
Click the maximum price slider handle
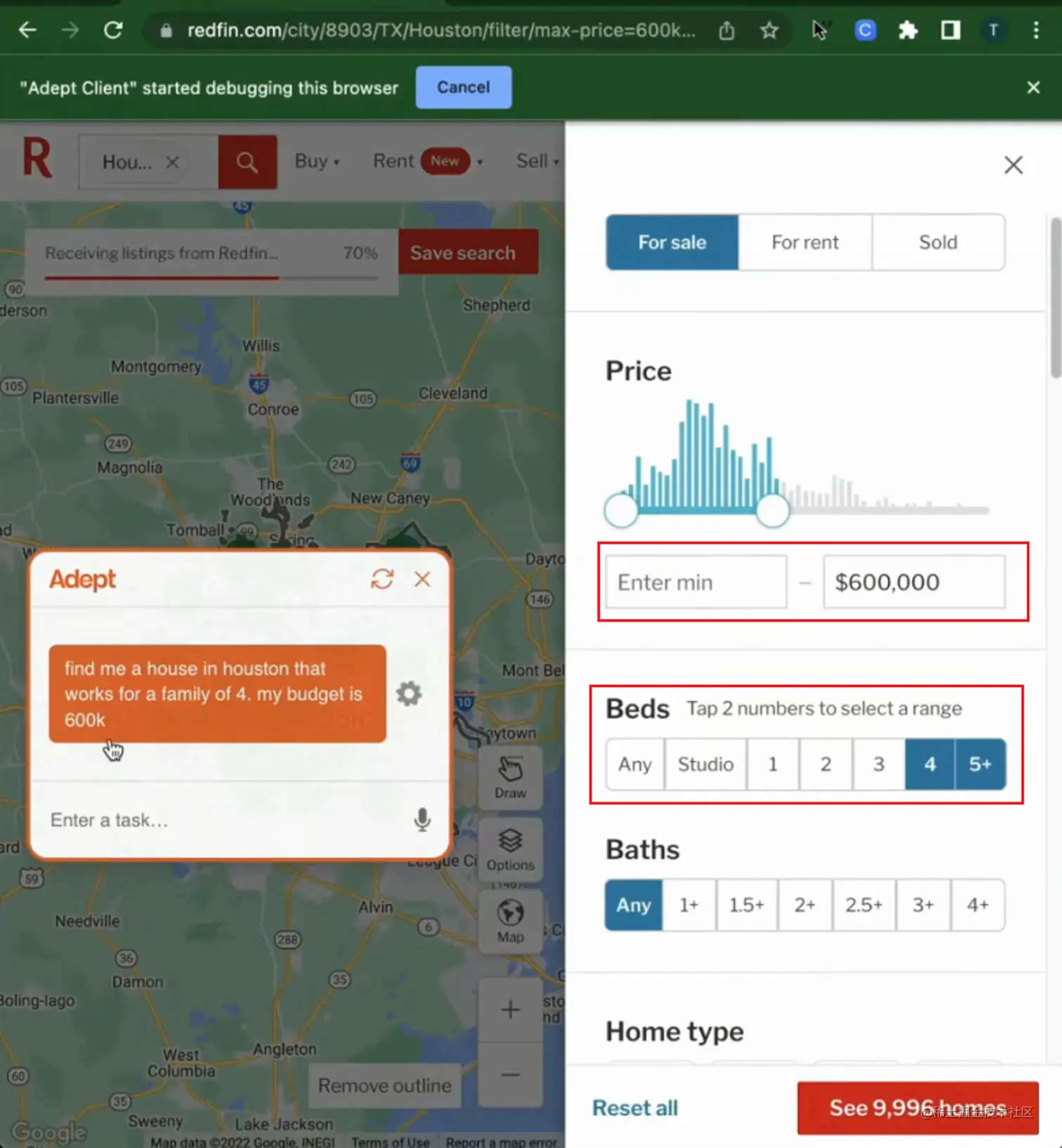(773, 510)
